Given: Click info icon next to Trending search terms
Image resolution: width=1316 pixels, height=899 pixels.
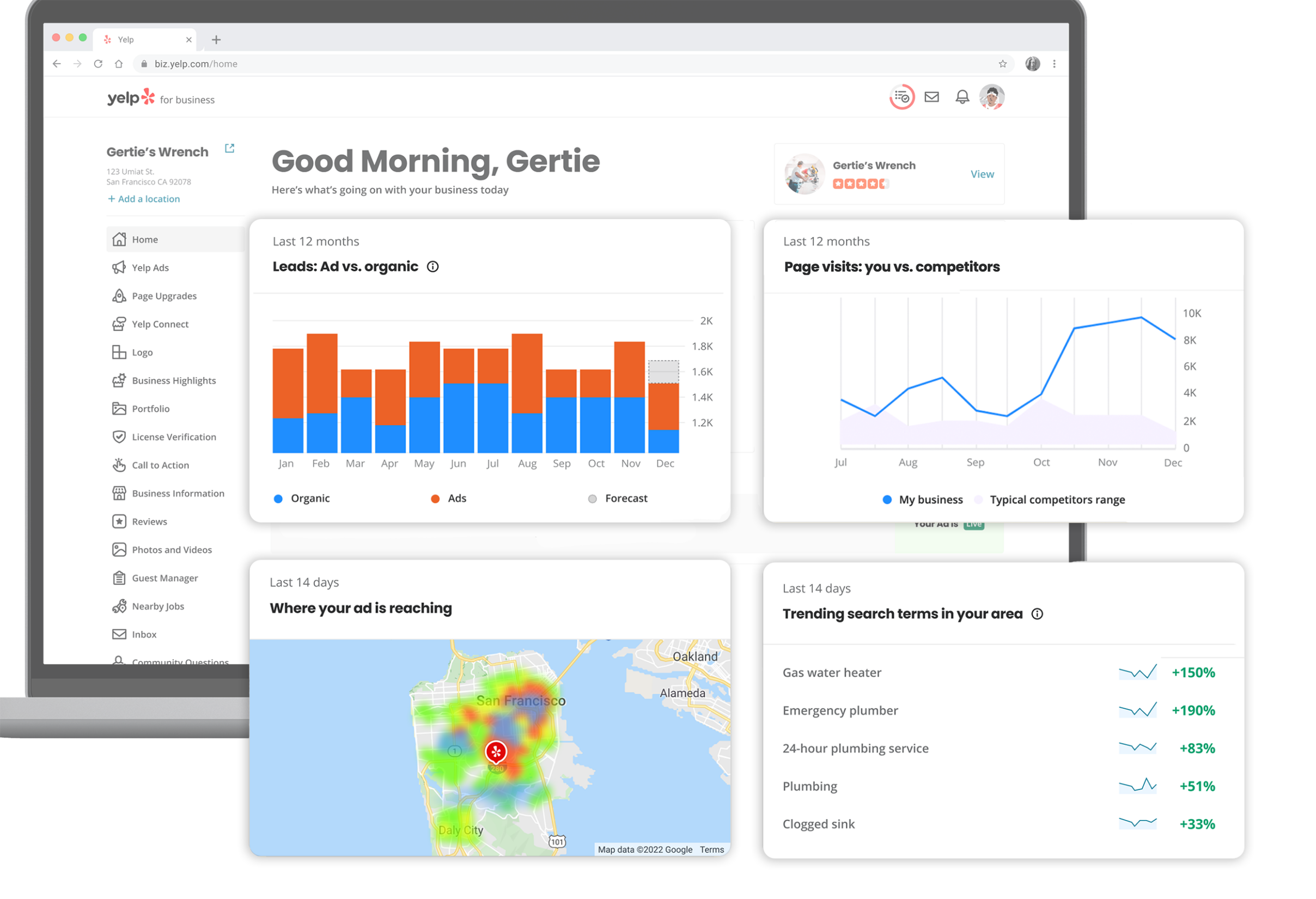Looking at the screenshot, I should coord(1037,614).
